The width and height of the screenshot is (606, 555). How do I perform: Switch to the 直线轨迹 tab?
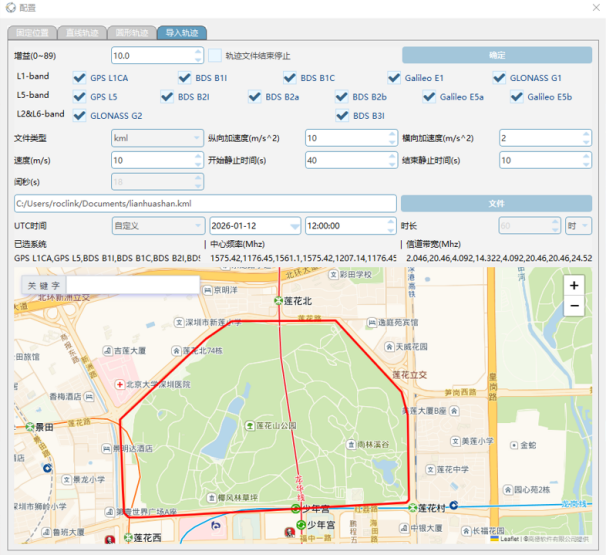click(82, 33)
